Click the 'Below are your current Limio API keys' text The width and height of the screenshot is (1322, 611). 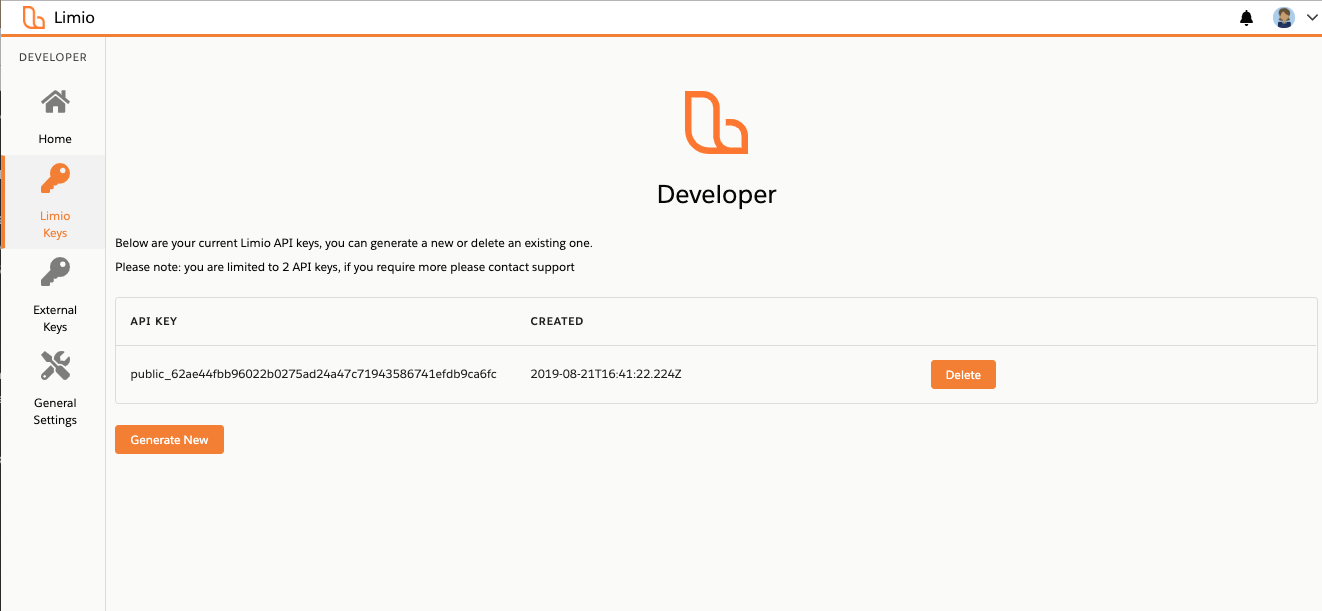point(354,243)
